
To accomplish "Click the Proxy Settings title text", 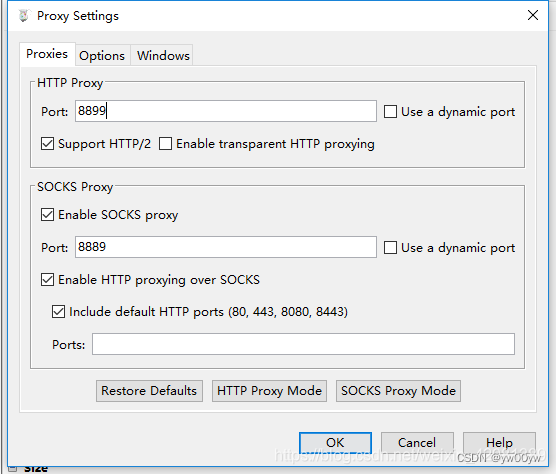I will click(78, 16).
